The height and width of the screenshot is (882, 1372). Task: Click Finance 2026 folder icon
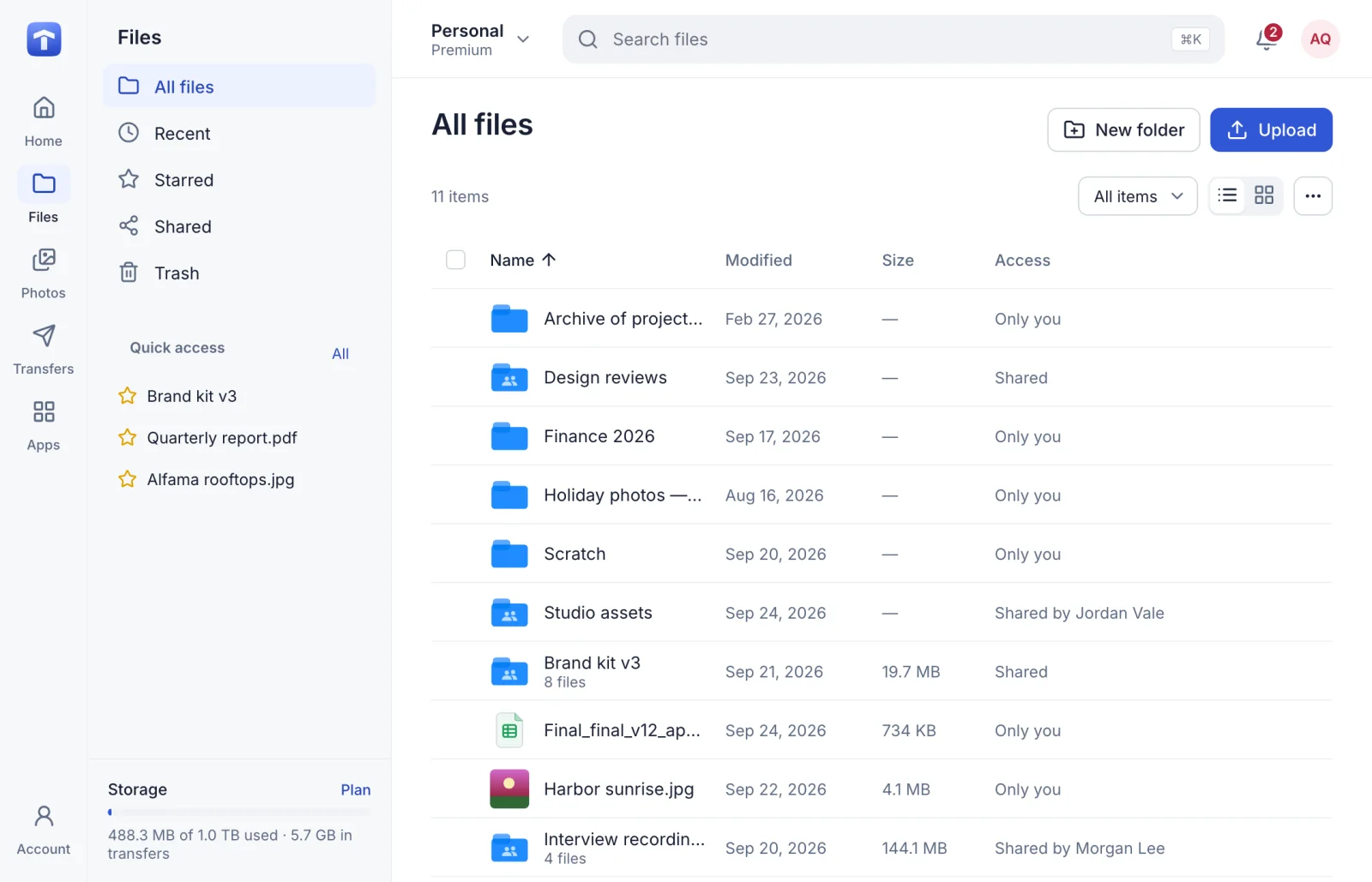(x=509, y=436)
